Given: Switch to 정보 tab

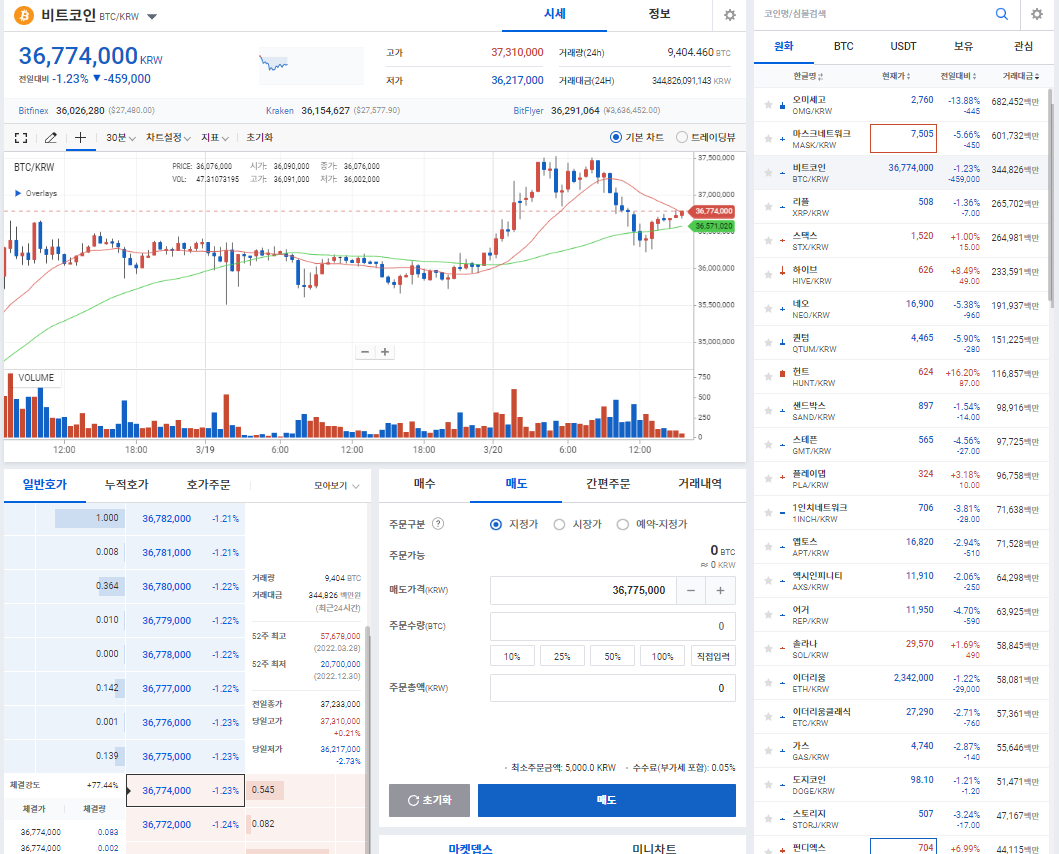Looking at the screenshot, I should pyautogui.click(x=659, y=14).
